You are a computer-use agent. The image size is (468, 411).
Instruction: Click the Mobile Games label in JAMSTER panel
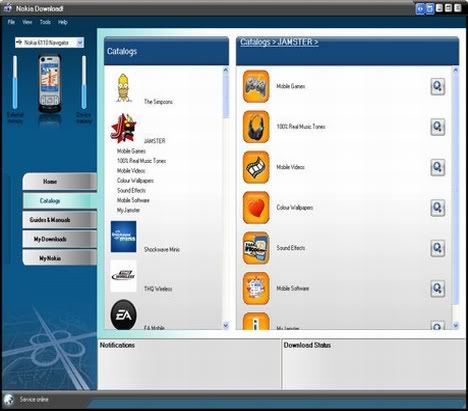point(291,86)
